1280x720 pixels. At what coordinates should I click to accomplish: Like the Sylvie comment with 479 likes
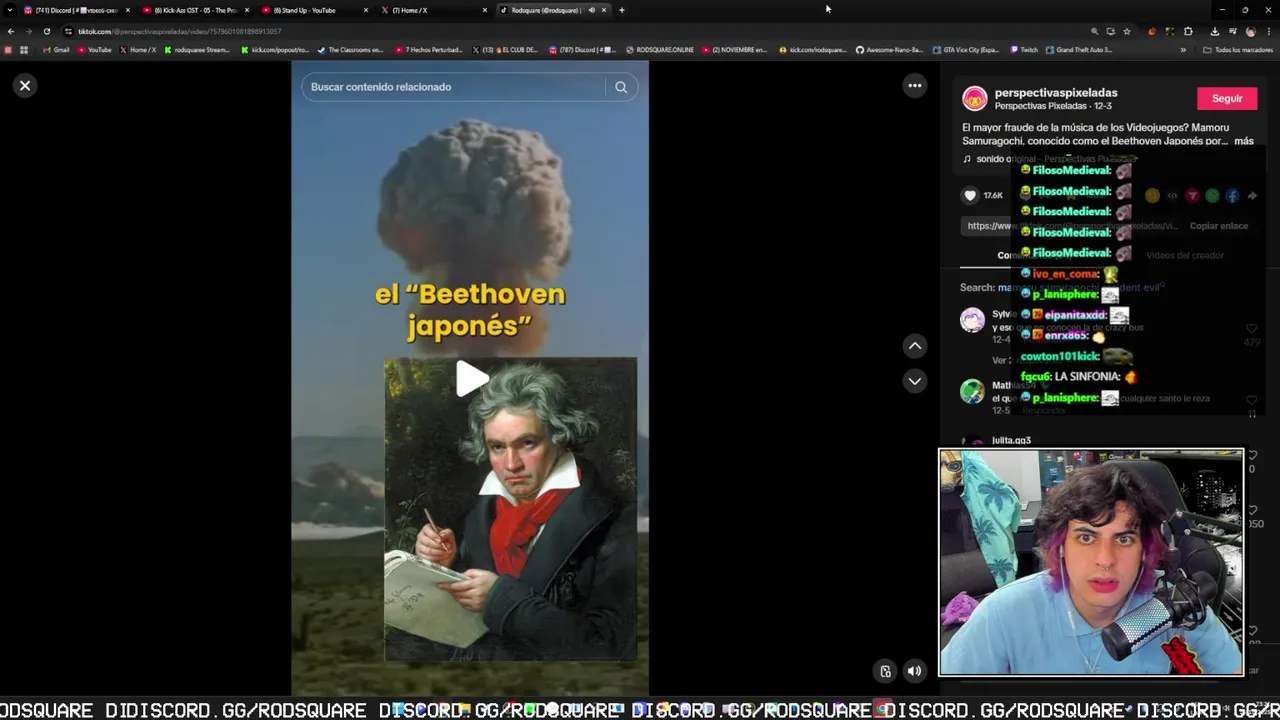[x=1251, y=329]
